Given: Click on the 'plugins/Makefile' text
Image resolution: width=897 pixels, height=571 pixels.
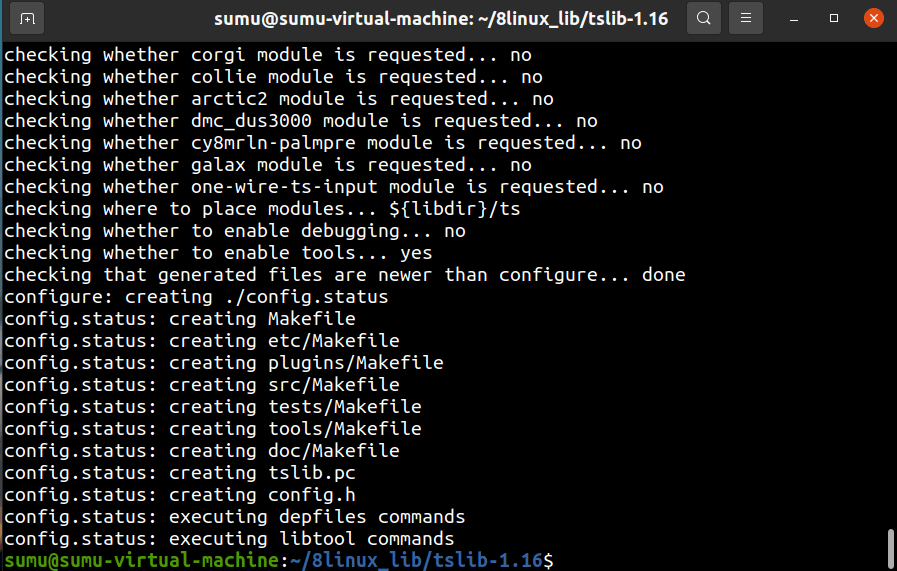Looking at the screenshot, I should tap(356, 363).
